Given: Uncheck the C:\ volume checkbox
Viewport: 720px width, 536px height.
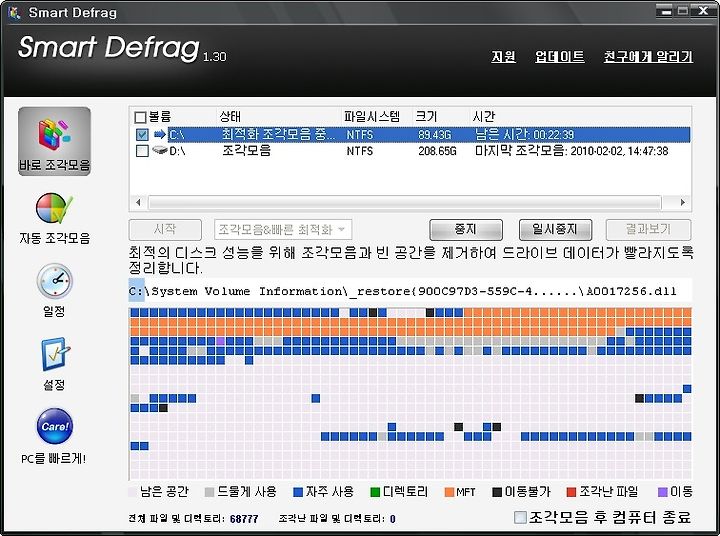Looking at the screenshot, I should [x=142, y=135].
